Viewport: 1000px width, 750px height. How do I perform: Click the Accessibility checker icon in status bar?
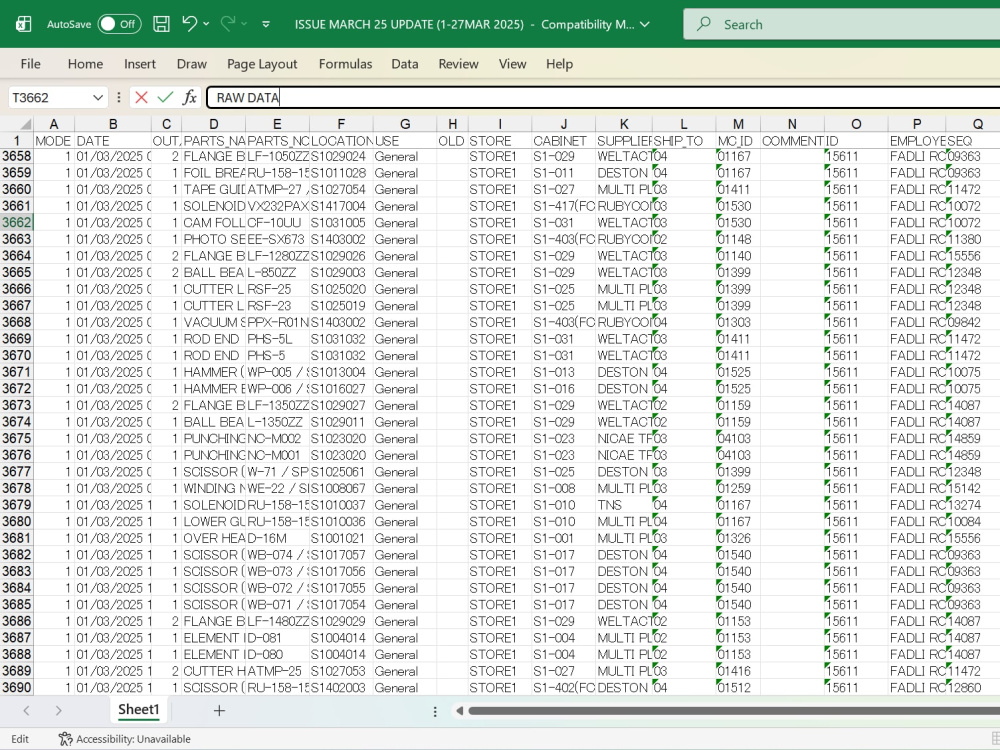[x=65, y=739]
